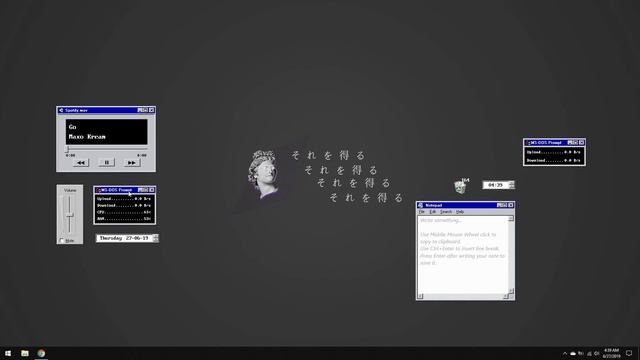Open the taskbar clock and date
Screen dimensions: 640x360
611,353
